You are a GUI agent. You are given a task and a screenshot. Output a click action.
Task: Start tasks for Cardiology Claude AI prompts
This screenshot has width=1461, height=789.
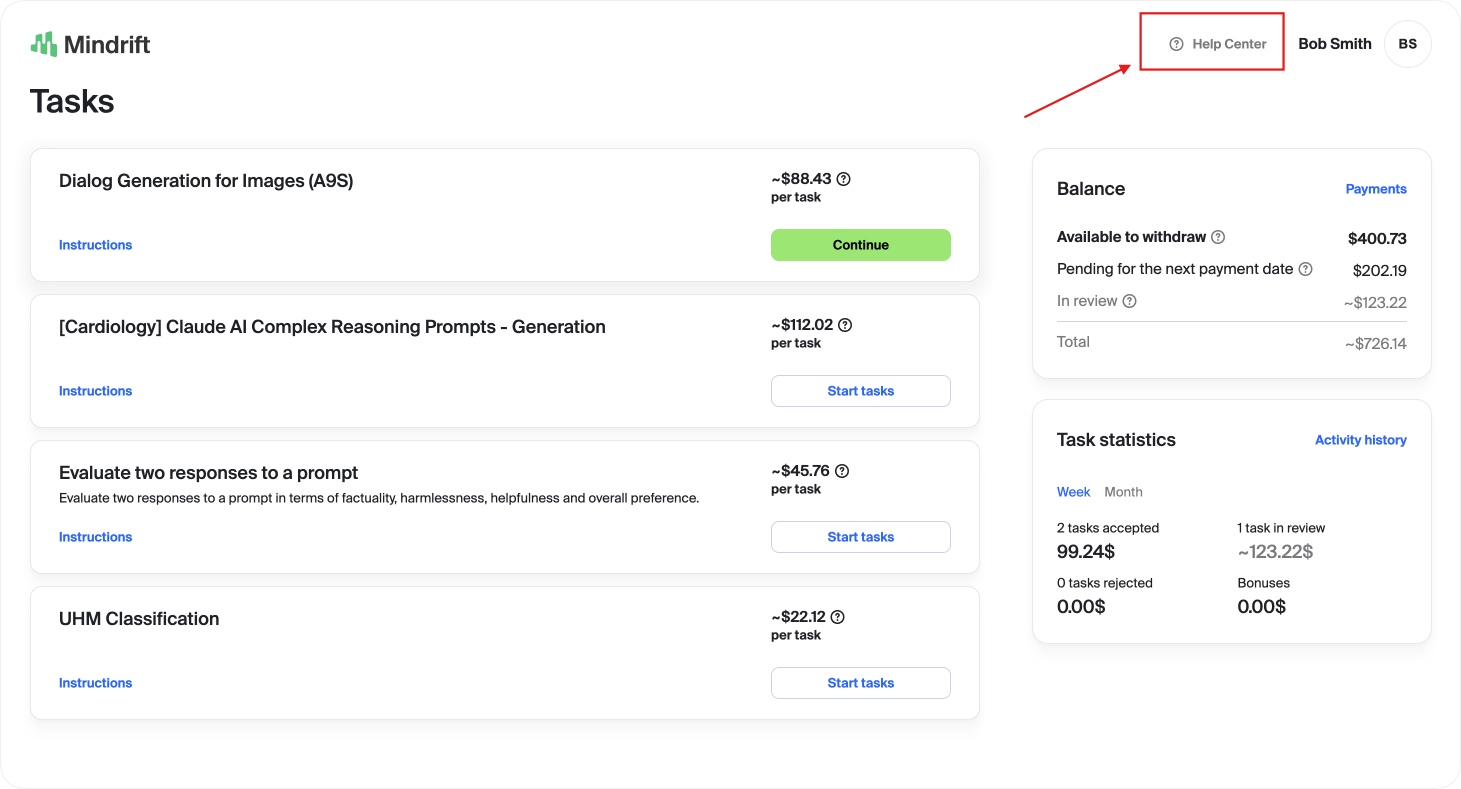(x=860, y=391)
